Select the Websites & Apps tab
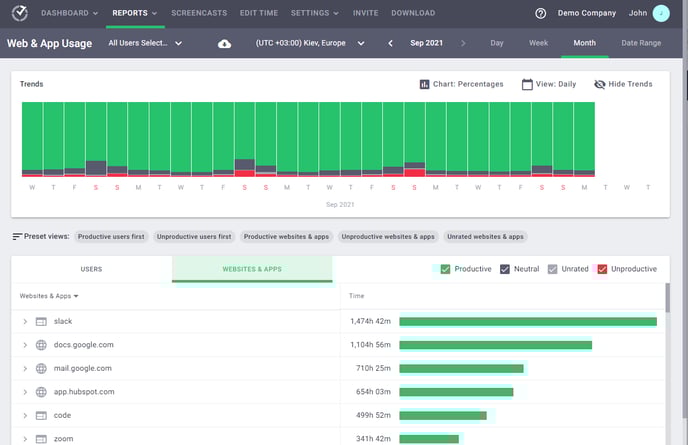This screenshot has width=688, height=445. (252, 269)
